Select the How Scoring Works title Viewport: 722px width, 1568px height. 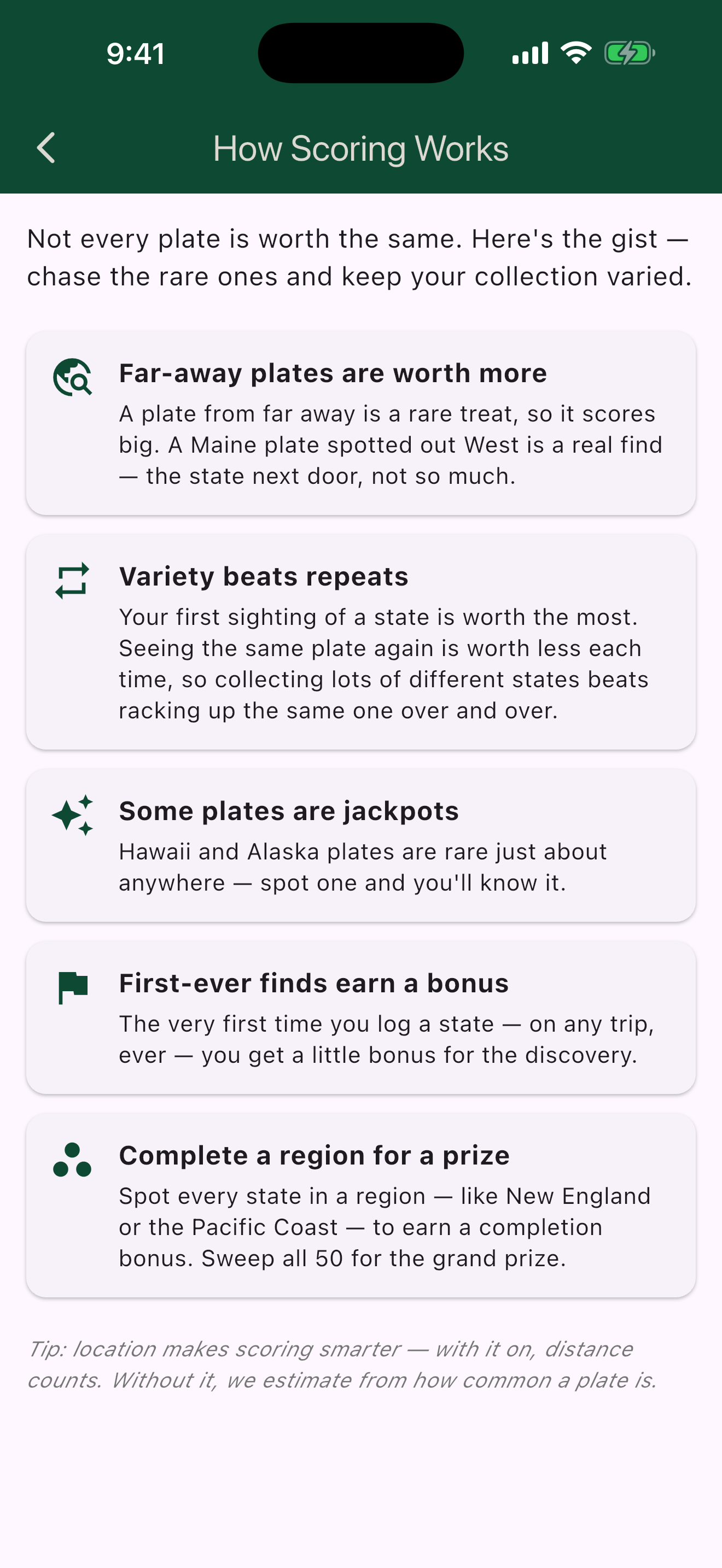(361, 149)
